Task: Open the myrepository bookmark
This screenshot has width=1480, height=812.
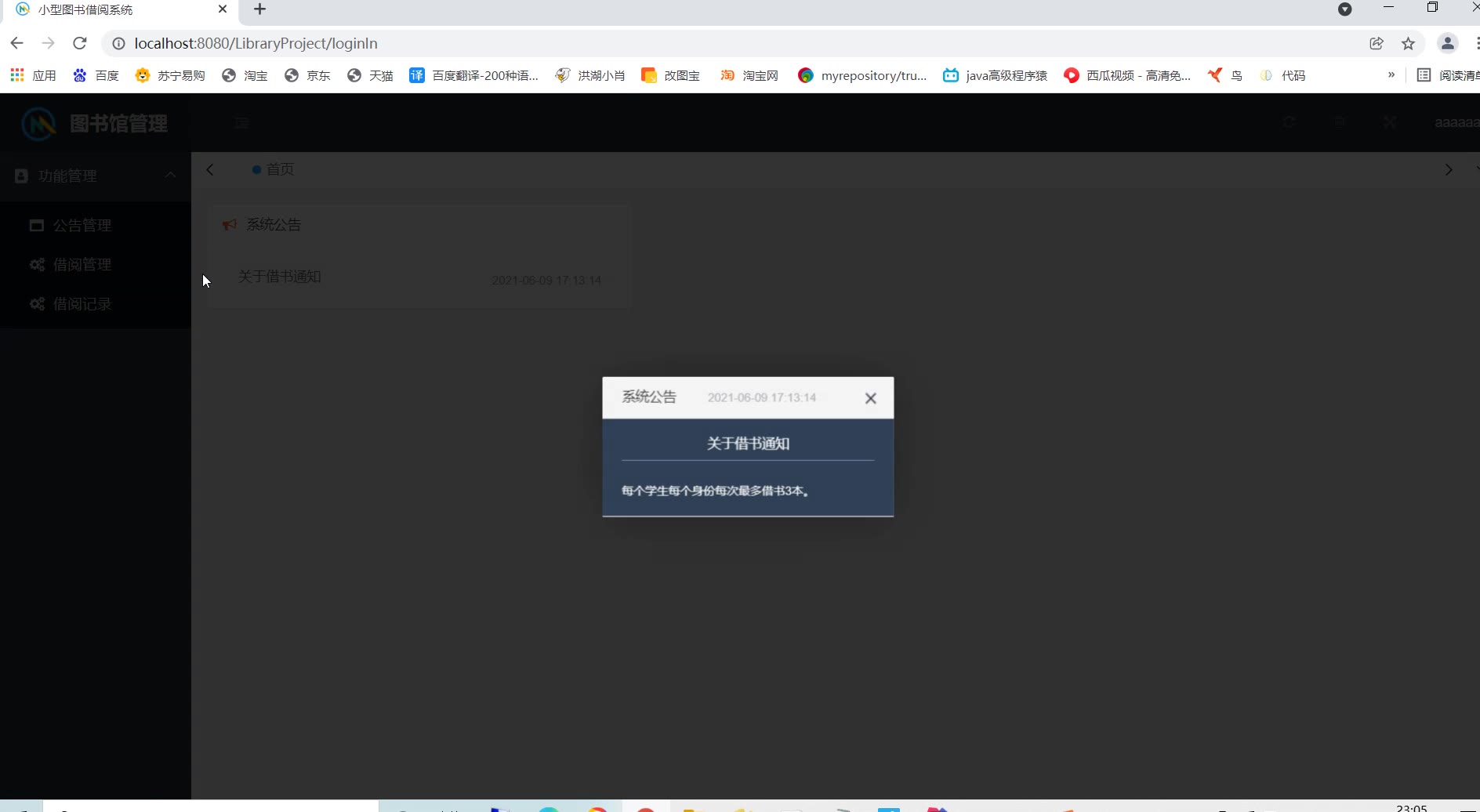Action: pos(862,75)
